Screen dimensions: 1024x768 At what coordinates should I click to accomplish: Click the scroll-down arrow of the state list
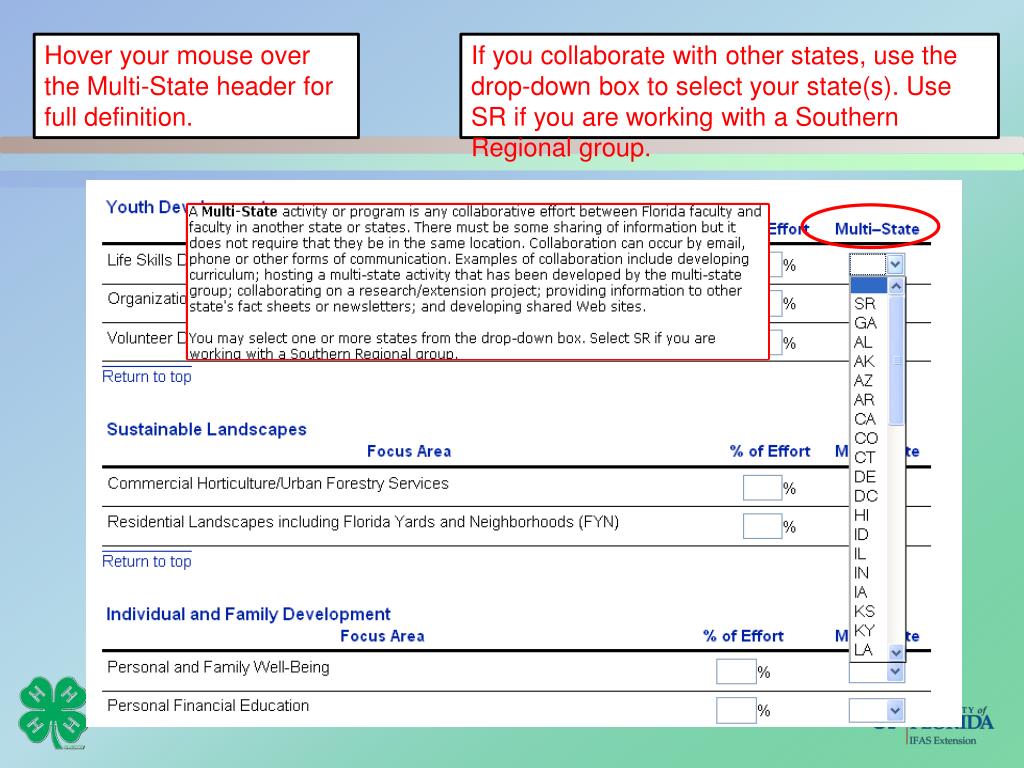pos(896,652)
